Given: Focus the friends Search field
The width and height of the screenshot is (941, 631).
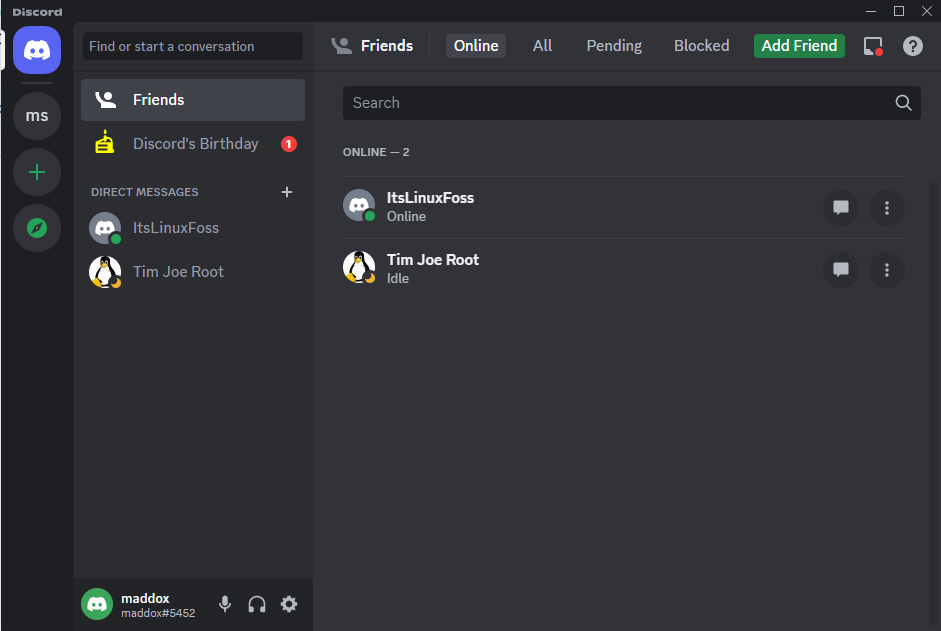Looking at the screenshot, I should click(x=631, y=103).
